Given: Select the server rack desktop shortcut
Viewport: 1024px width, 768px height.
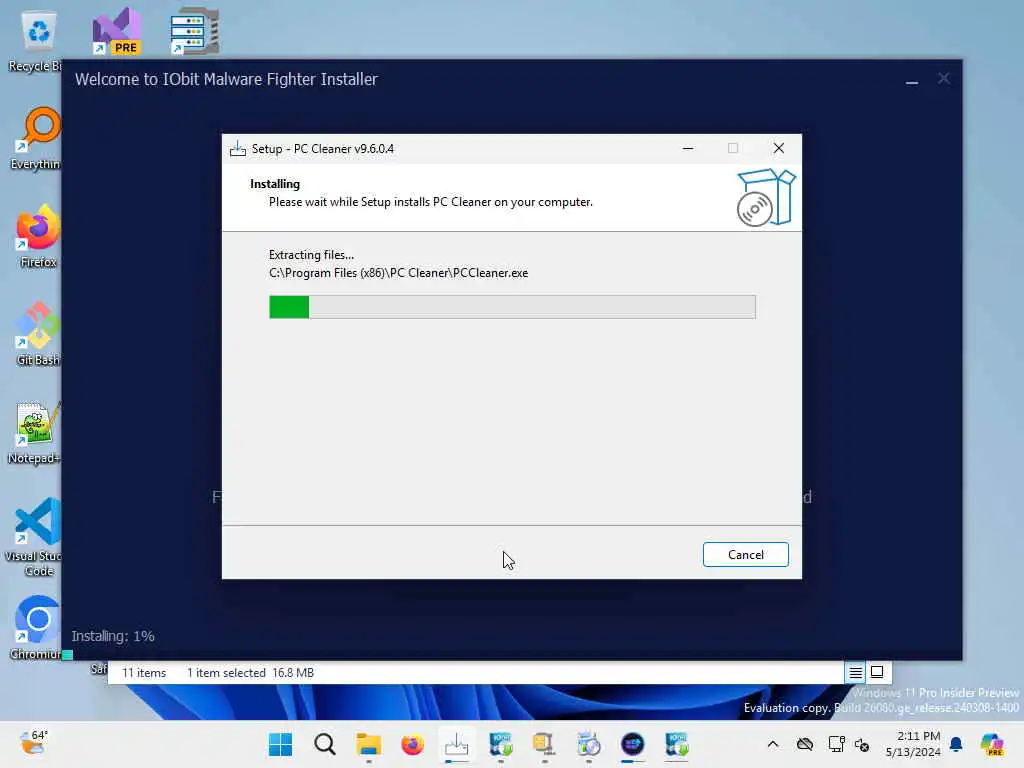Looking at the screenshot, I should click(x=195, y=31).
